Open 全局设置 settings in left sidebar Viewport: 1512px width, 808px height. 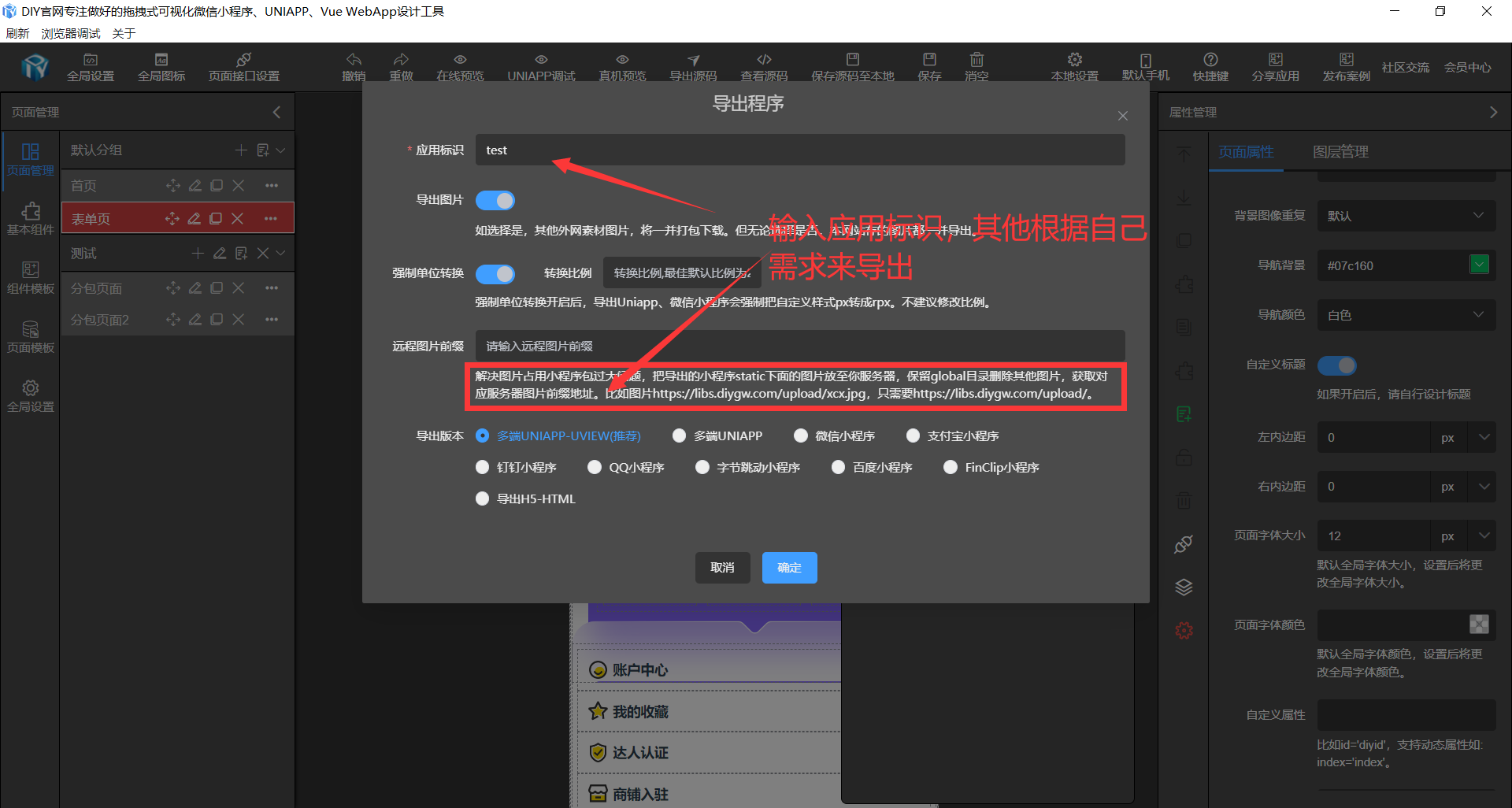click(x=31, y=395)
